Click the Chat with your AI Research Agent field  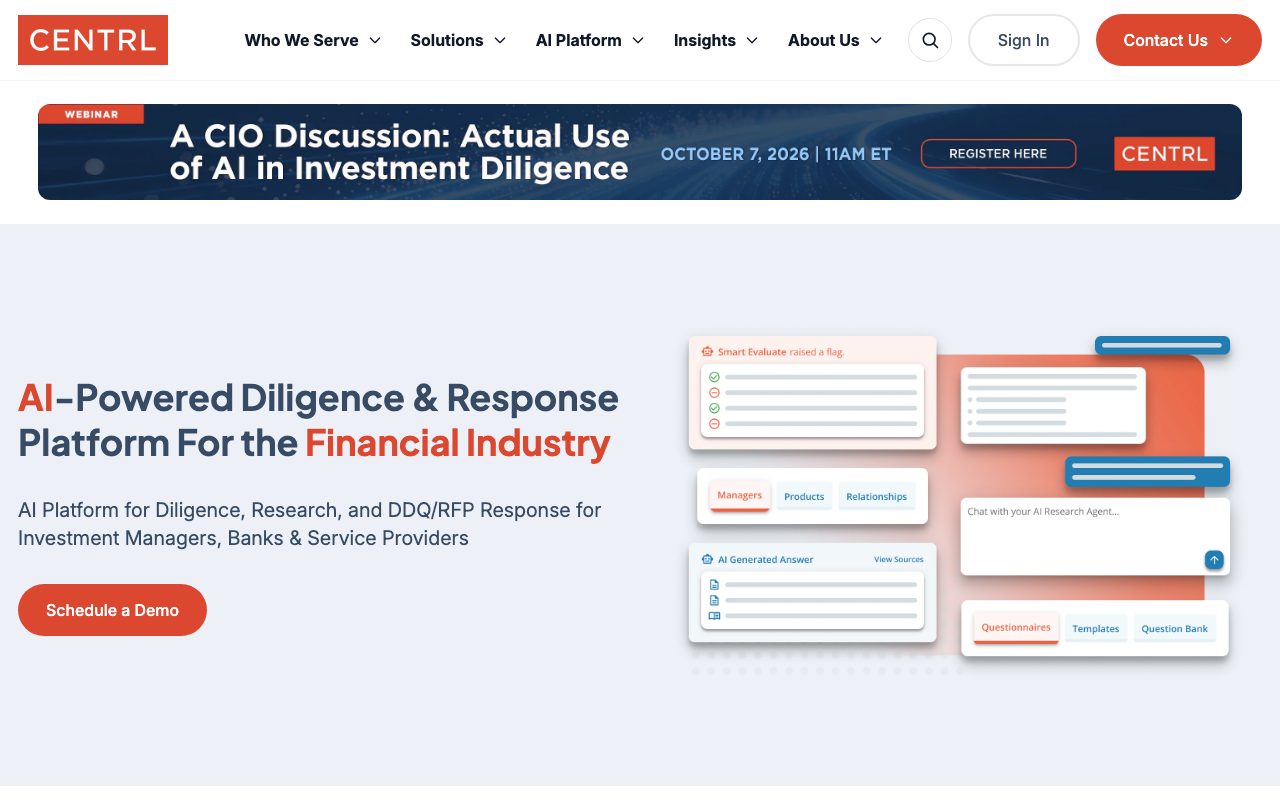pyautogui.click(x=1095, y=536)
